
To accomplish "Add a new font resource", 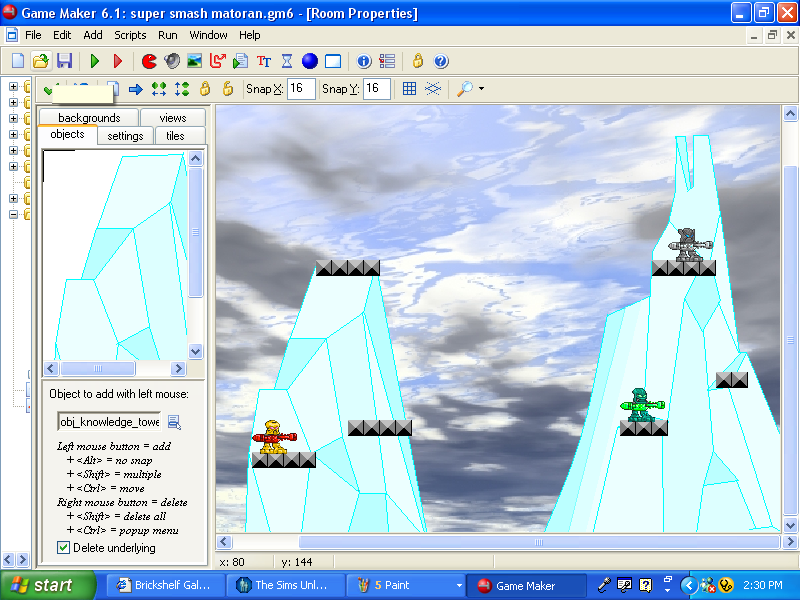I will point(262,60).
